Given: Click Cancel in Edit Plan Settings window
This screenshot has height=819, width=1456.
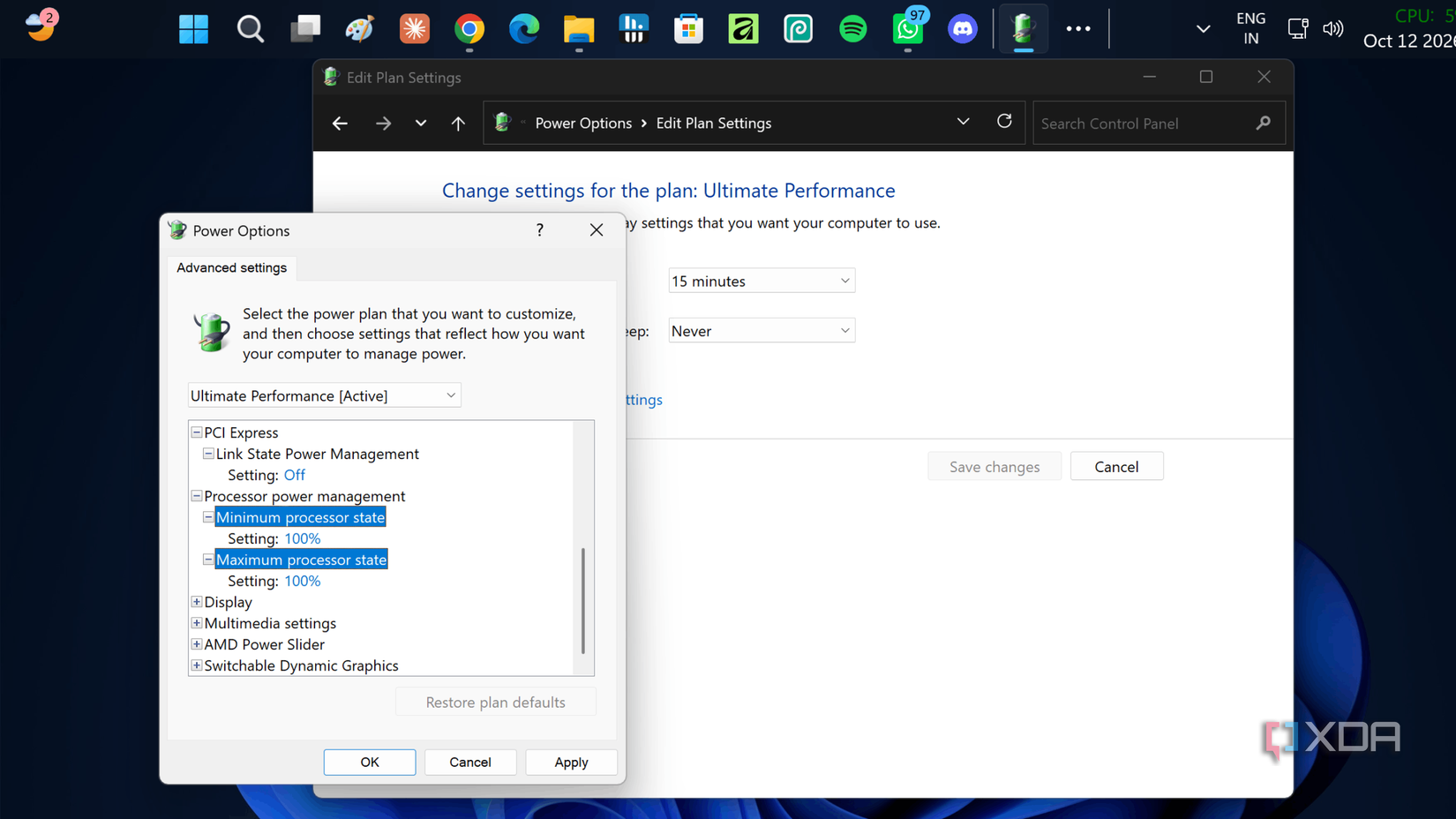Looking at the screenshot, I should 1116,467.
